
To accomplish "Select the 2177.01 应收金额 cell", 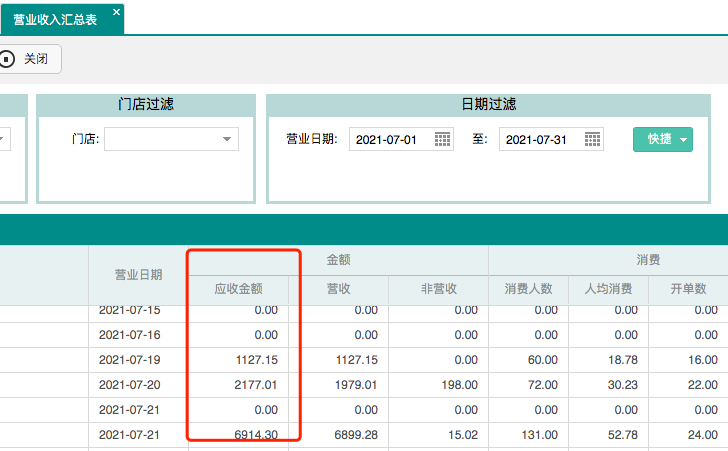I will 238,384.
